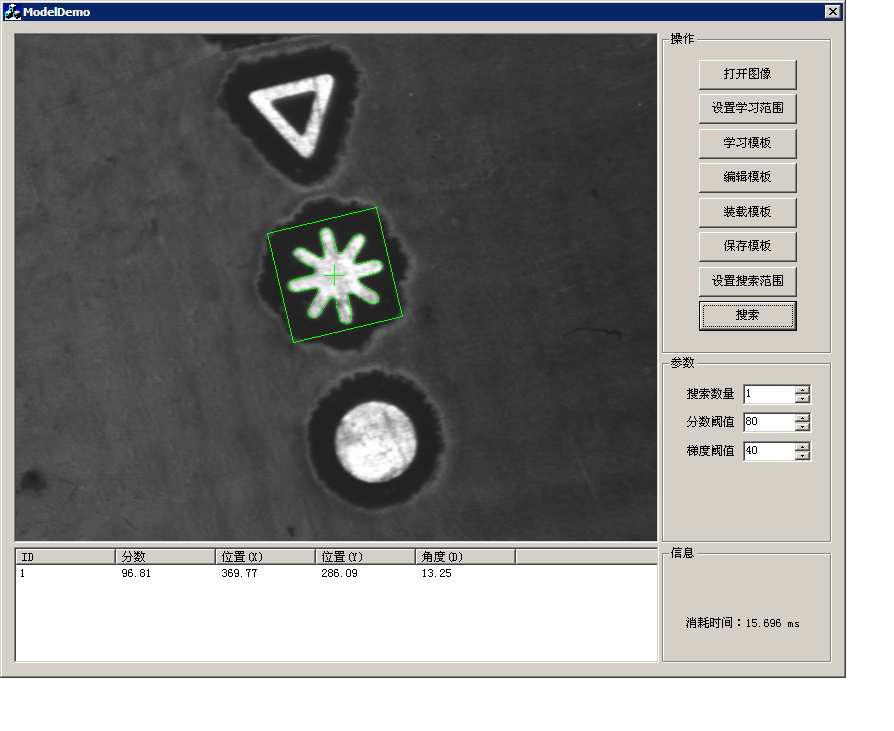Click the 搜索数量 input field
The width and height of the screenshot is (894, 731).
point(769,394)
